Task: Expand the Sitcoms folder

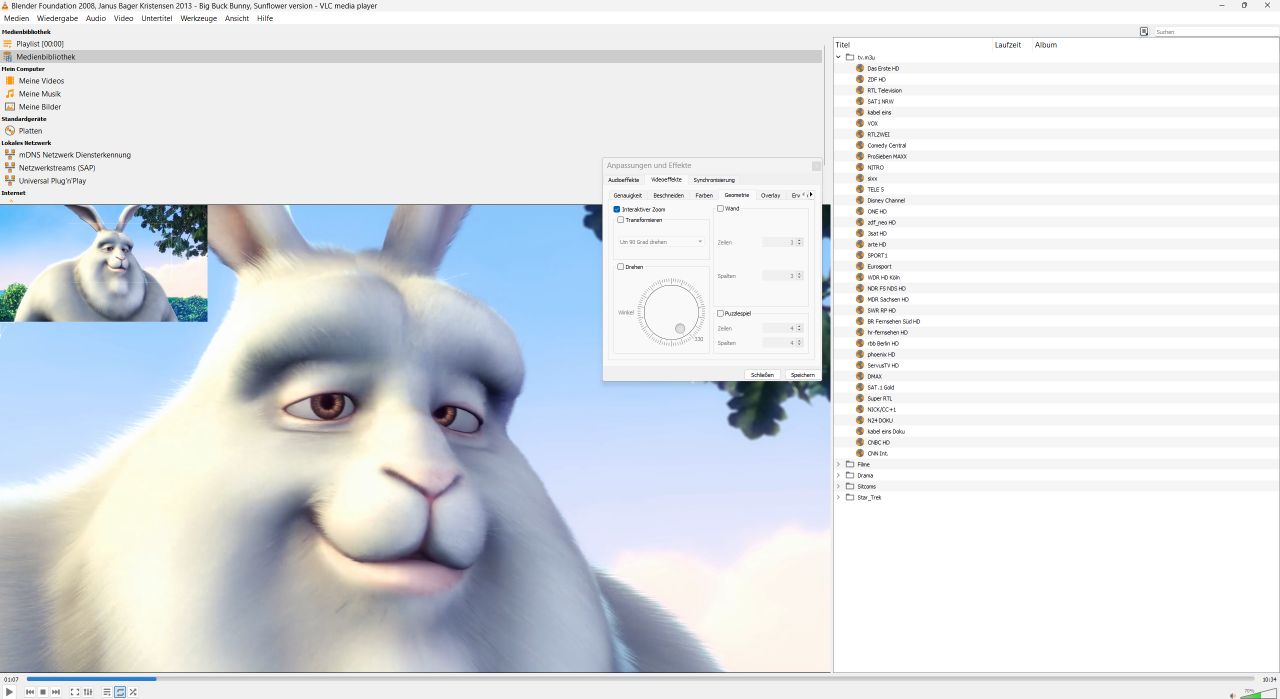Action: pyautogui.click(x=839, y=486)
